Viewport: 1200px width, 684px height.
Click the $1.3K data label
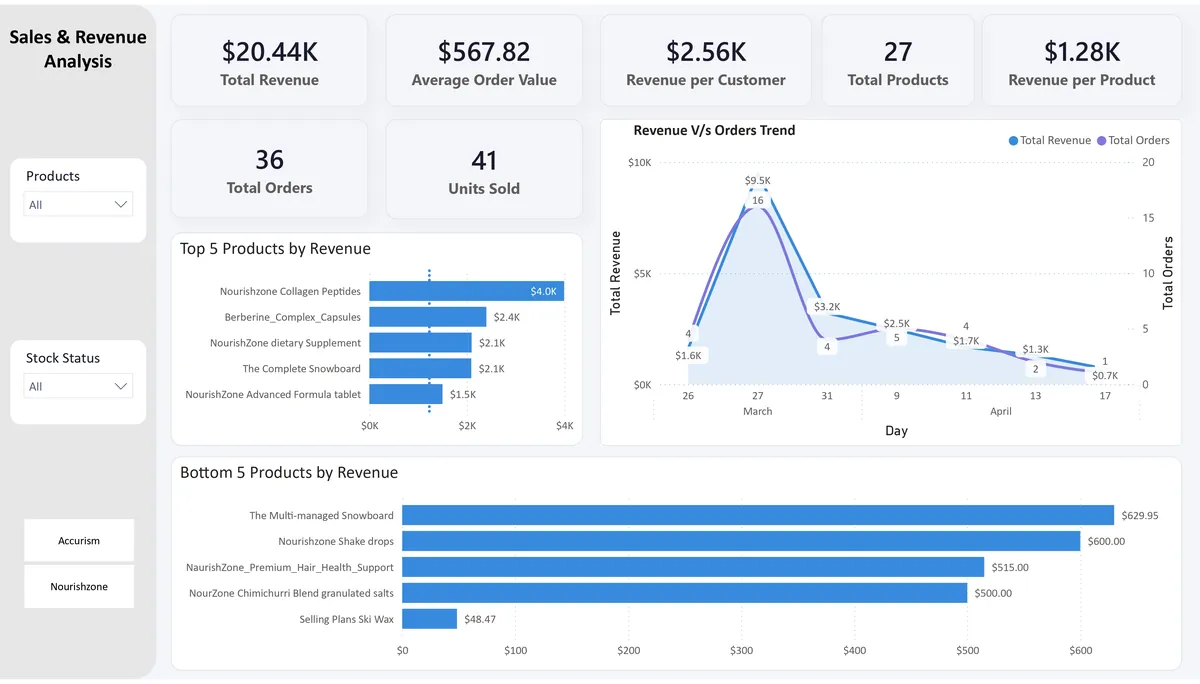coord(1036,350)
